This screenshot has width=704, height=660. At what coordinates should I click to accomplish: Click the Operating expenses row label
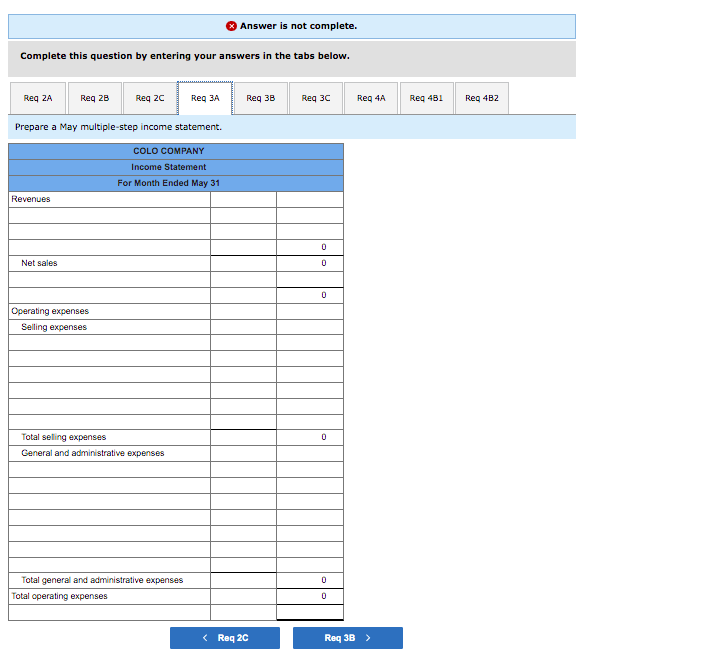50,311
